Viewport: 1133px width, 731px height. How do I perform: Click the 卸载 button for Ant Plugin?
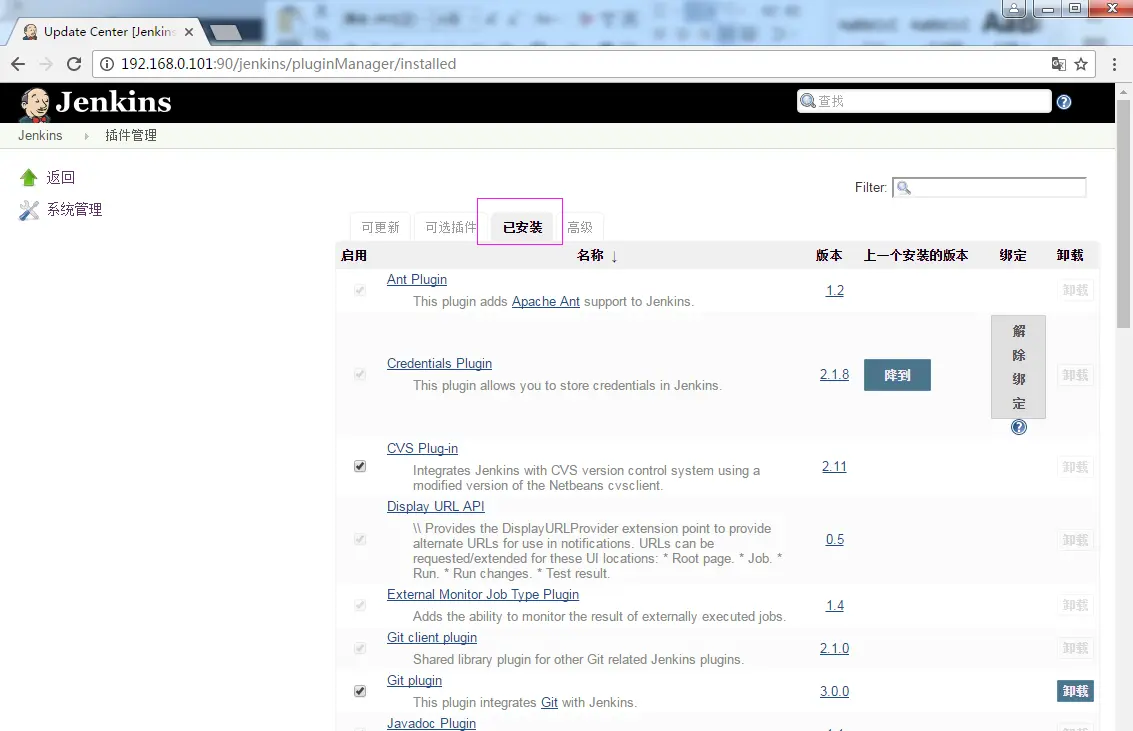pyautogui.click(x=1075, y=290)
